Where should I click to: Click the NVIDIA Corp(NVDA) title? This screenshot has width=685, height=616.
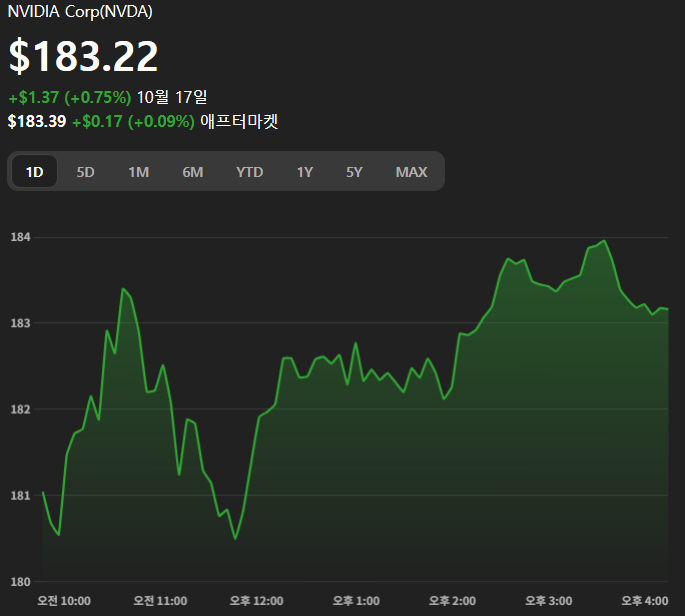click(80, 12)
